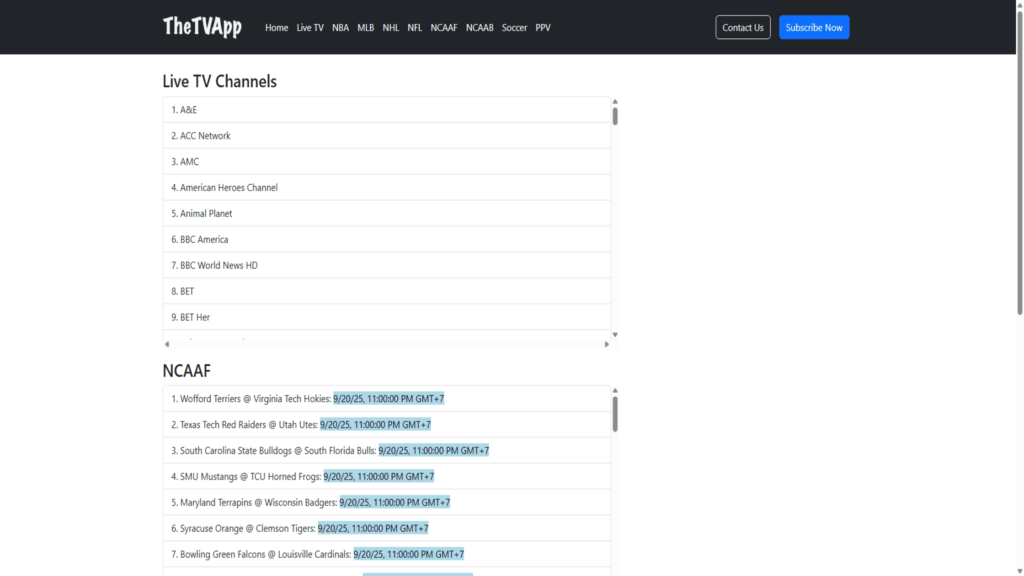Go to NBA section in navbar
Screen dimensions: 1024x576
340,28
